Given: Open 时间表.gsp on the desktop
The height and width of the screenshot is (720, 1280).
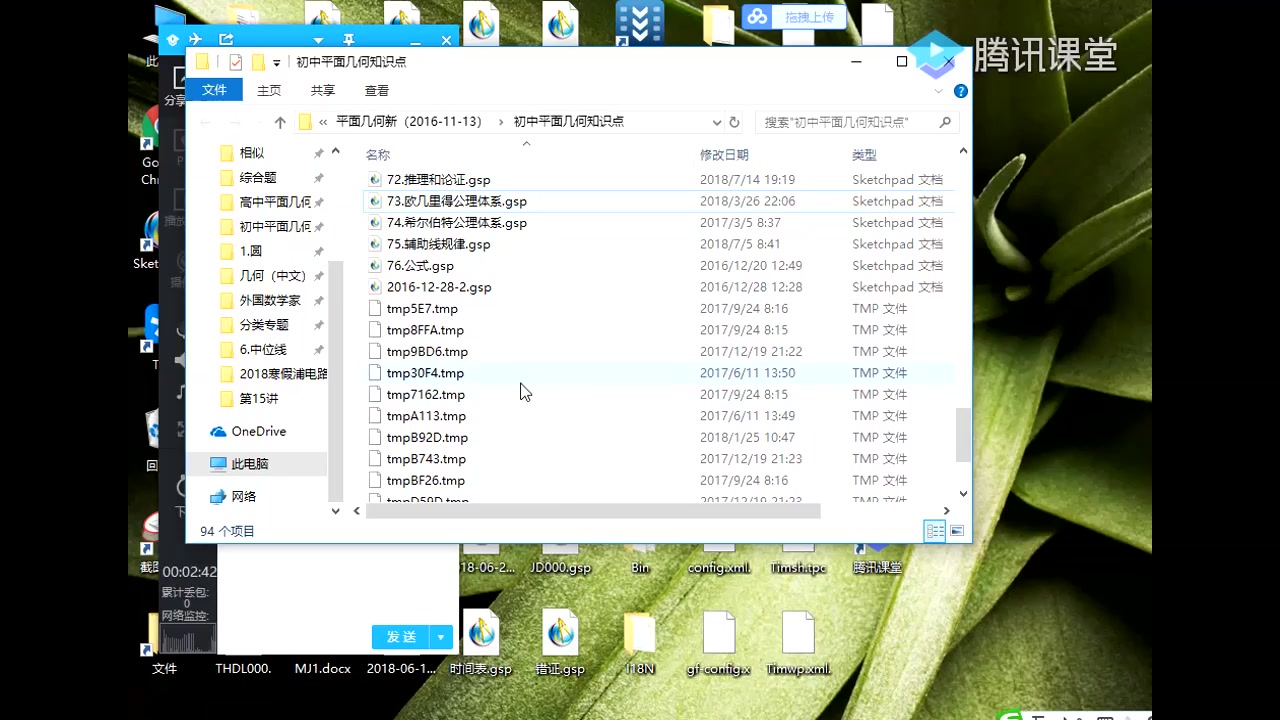Looking at the screenshot, I should click(481, 643).
